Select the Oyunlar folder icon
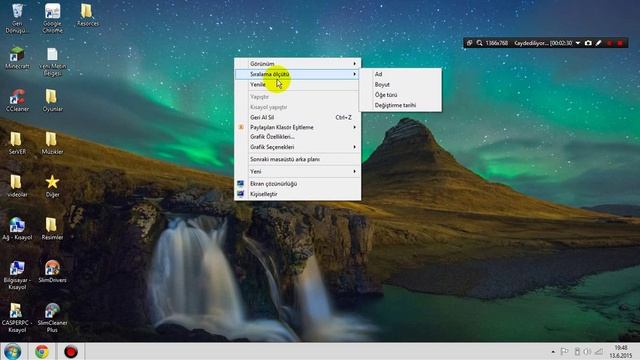Viewport: 640px width, 360px height. (52, 100)
